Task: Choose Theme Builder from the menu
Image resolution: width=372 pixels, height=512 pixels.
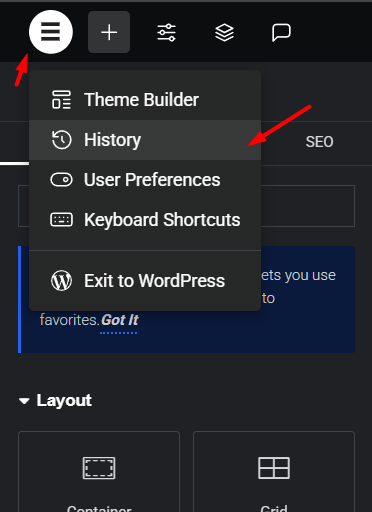Action: pyautogui.click(x=145, y=100)
